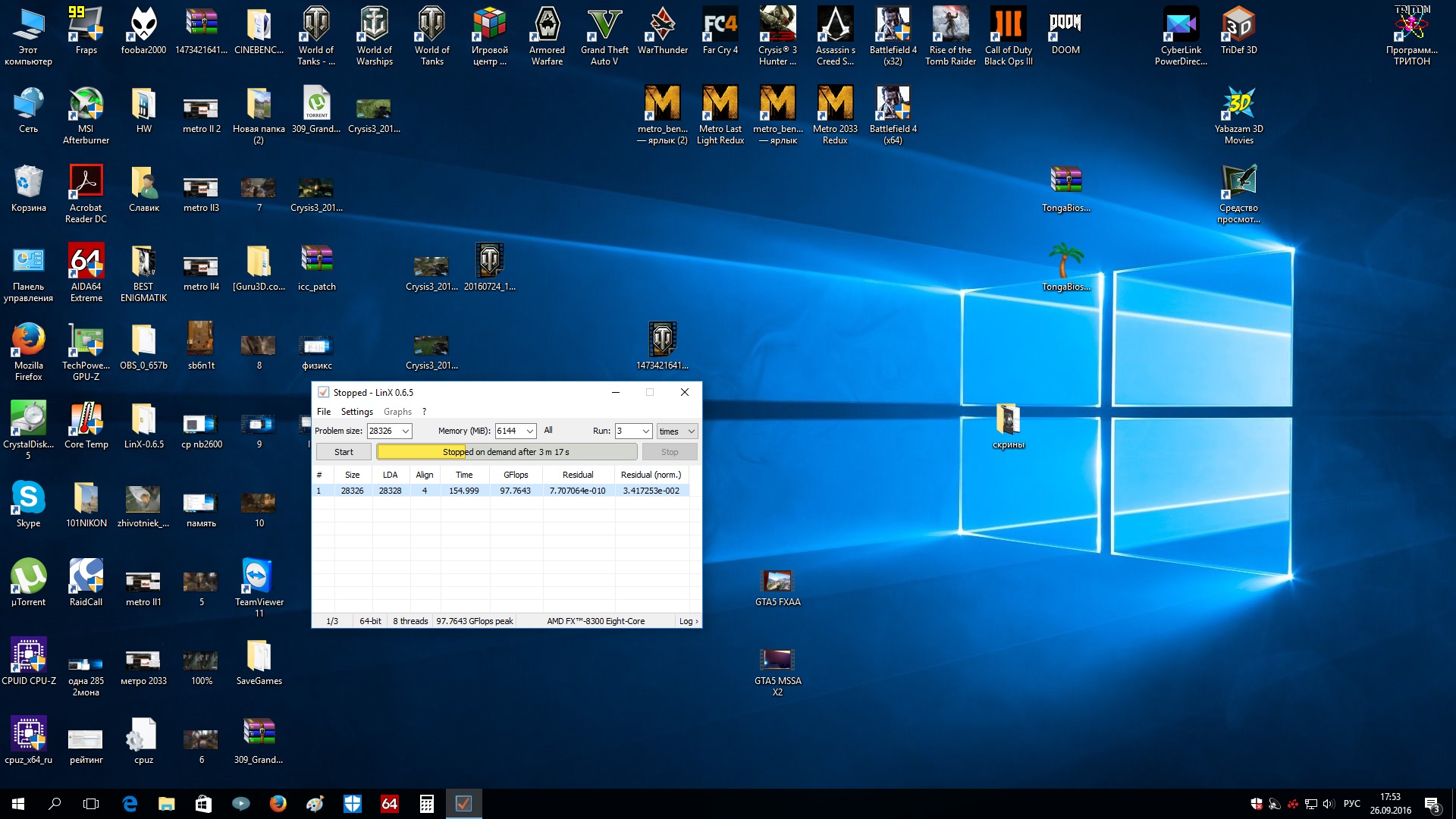1456x819 pixels.
Task: Expand the Memory (MiB) dropdown
Action: coord(529,431)
